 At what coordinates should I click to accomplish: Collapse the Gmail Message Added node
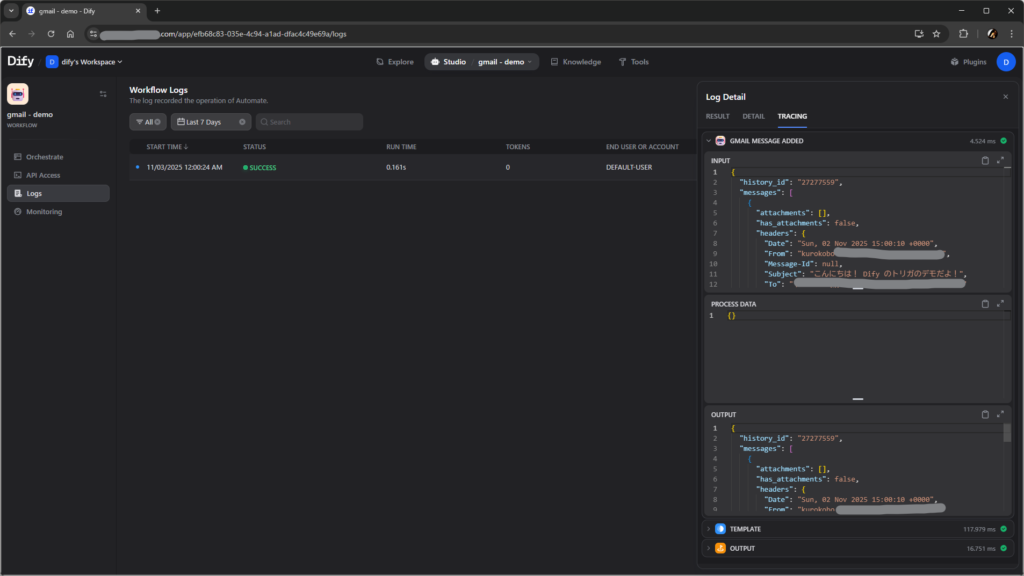point(708,141)
